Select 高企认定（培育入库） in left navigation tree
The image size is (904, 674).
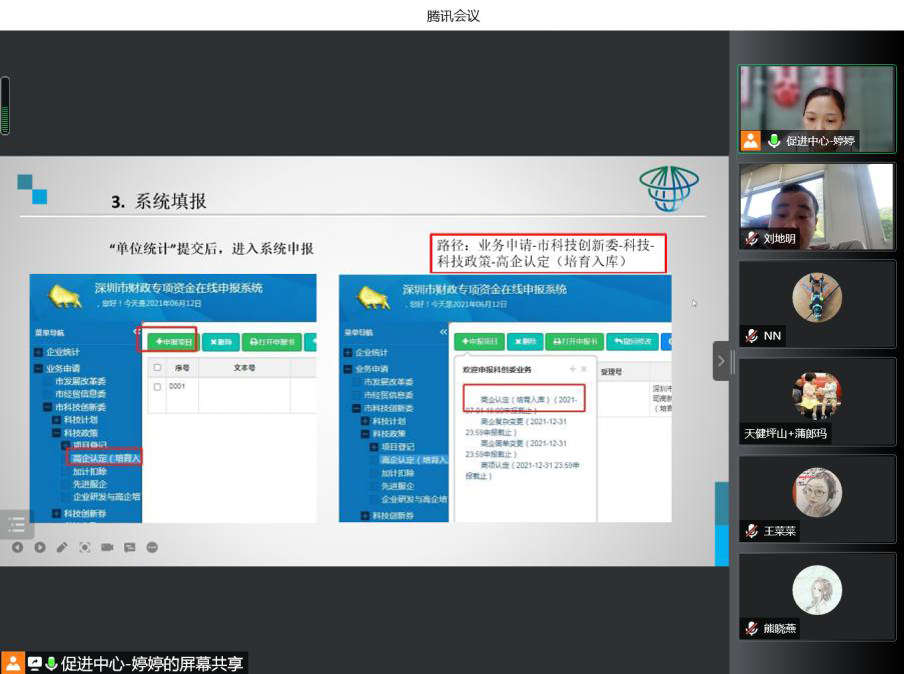coord(107,458)
